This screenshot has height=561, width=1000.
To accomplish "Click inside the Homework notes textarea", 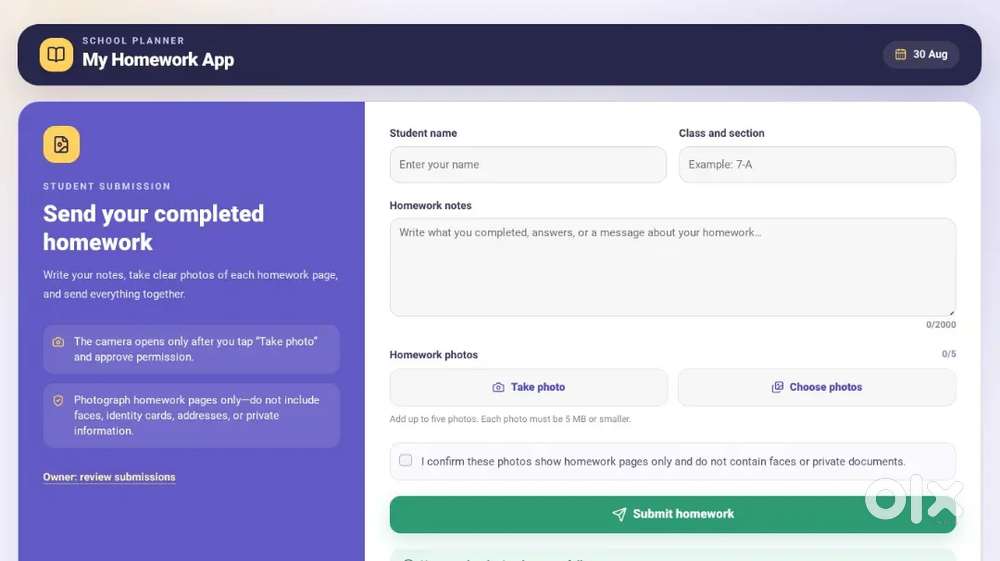I will 673,267.
